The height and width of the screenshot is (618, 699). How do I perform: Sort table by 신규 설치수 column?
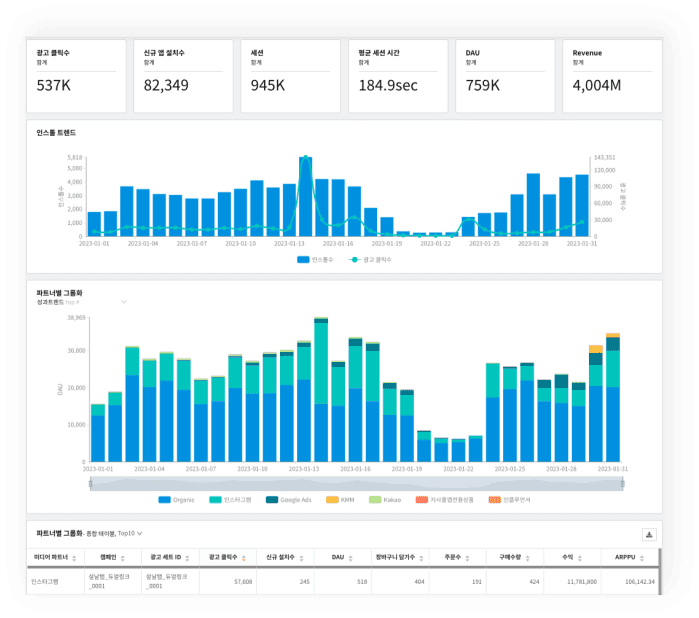click(301, 558)
